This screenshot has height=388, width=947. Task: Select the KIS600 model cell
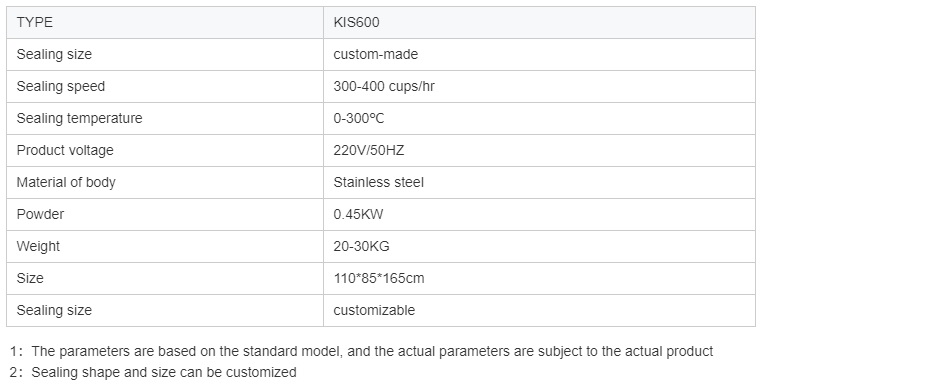(539, 22)
